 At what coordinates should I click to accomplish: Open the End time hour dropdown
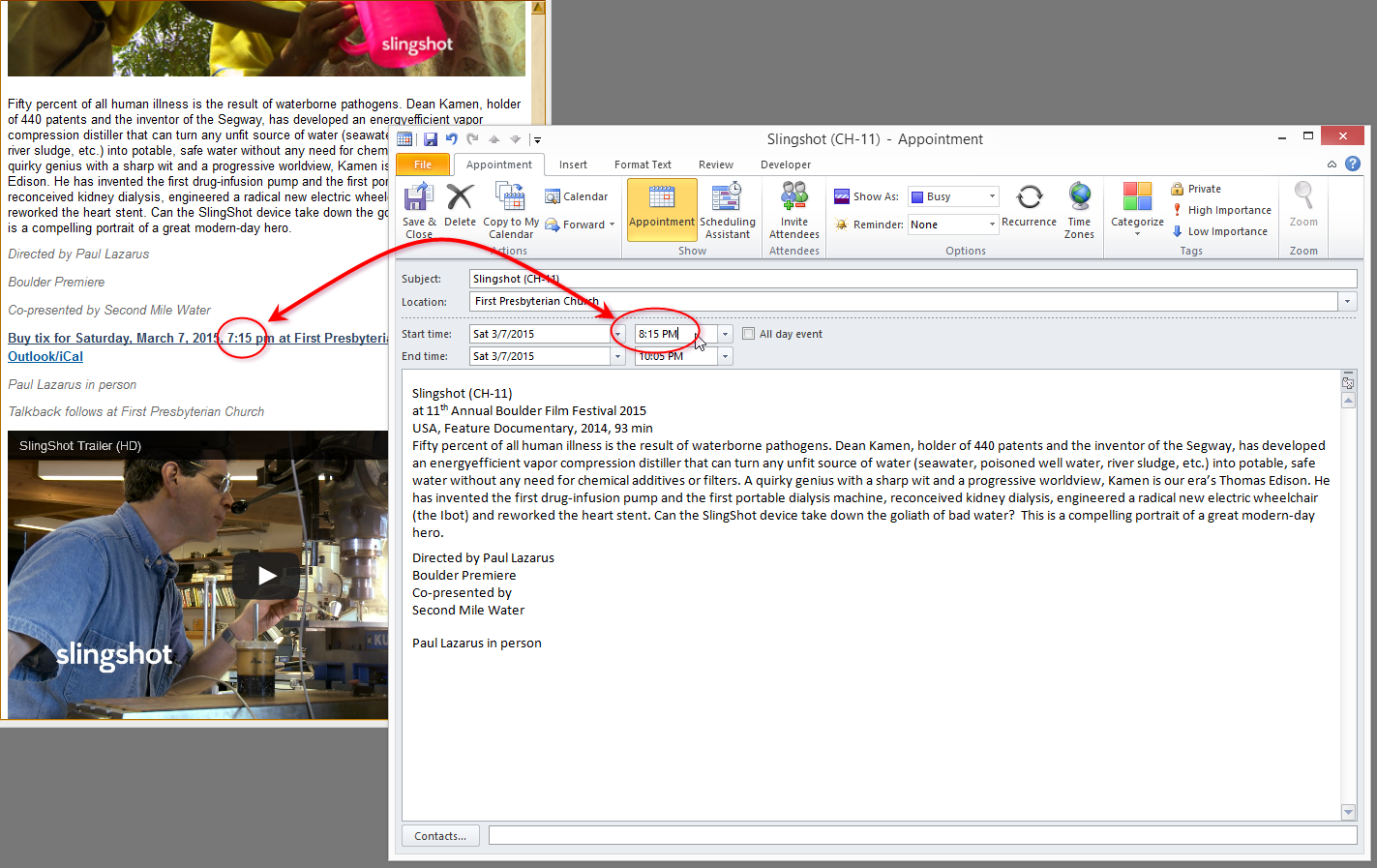725,356
